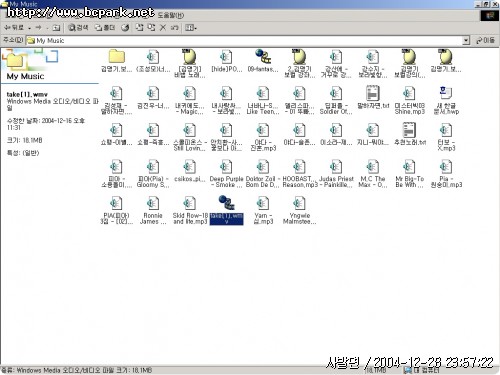
Task: Open the Views dropdown button
Action: (x=191, y=28)
